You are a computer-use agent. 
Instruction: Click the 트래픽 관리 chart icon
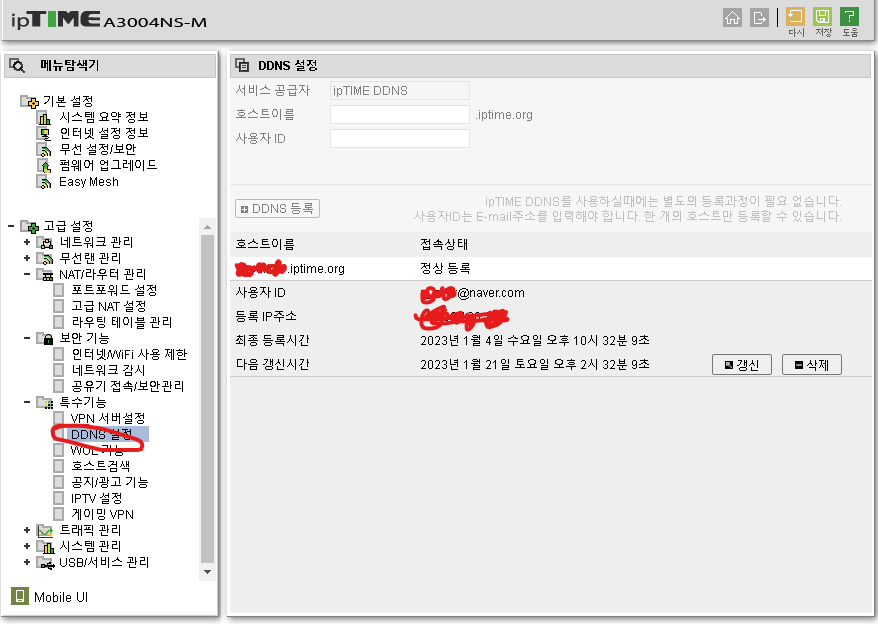pos(45,530)
